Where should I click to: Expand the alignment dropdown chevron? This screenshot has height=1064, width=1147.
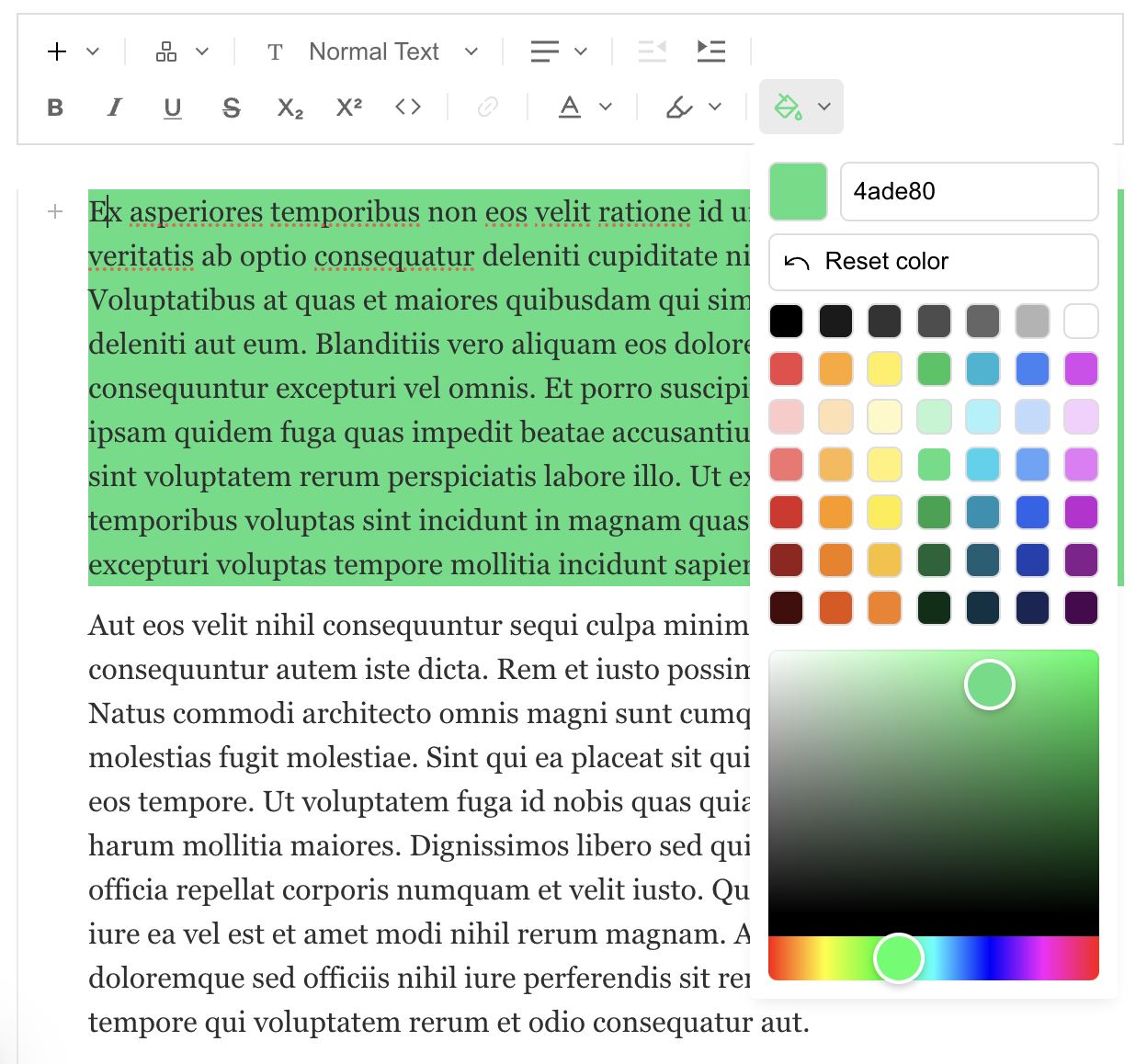(x=581, y=51)
